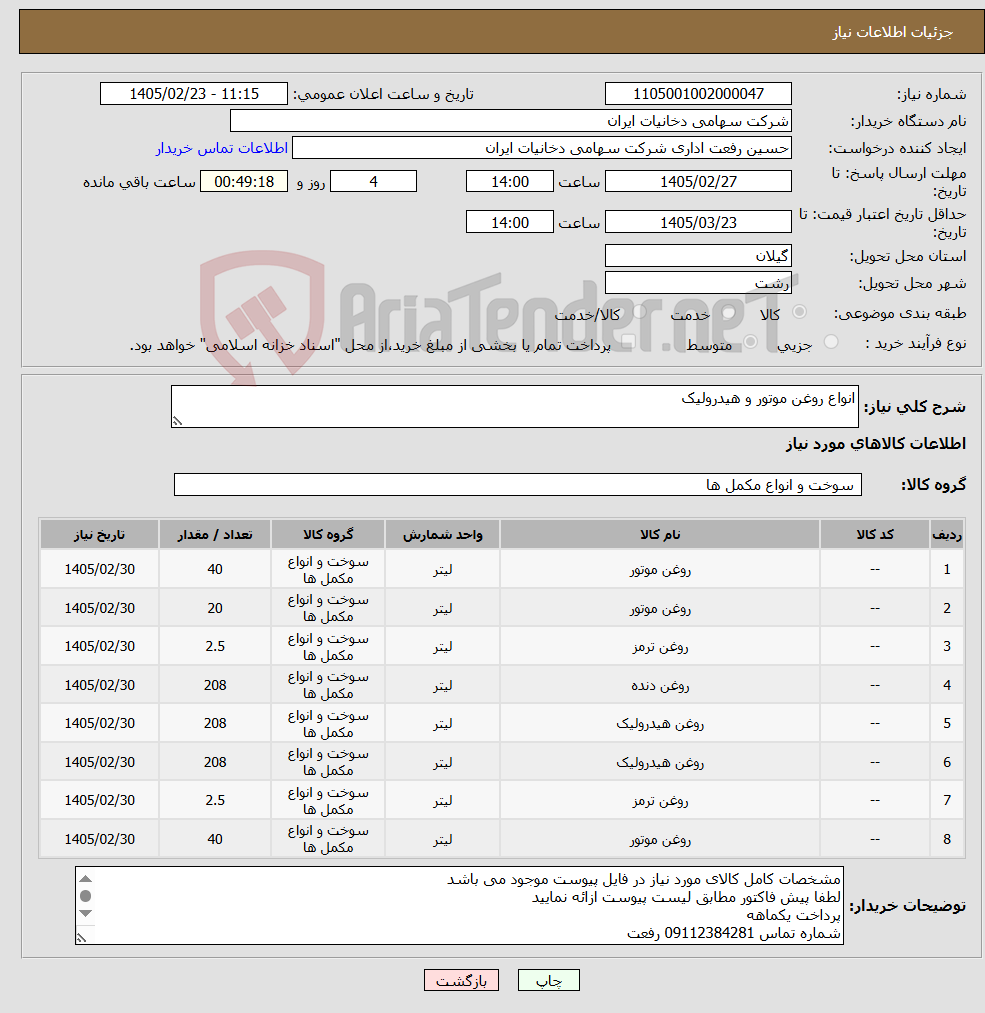Click the buyer notes text area

(x=459, y=905)
